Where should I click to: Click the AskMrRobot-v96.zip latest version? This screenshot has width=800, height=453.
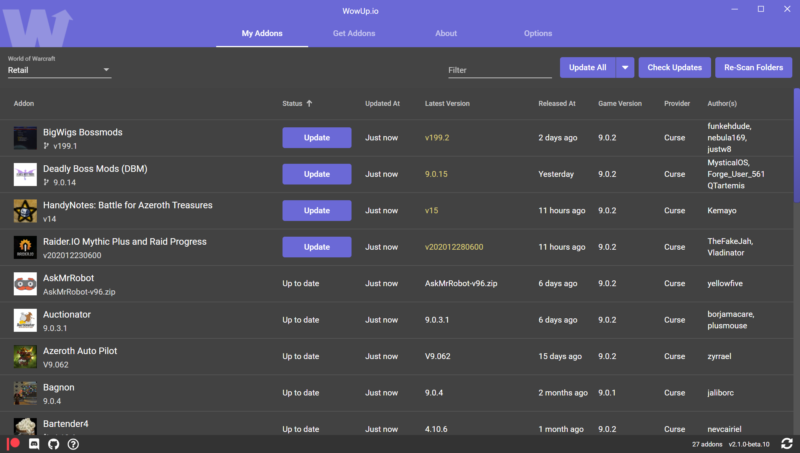(x=461, y=284)
